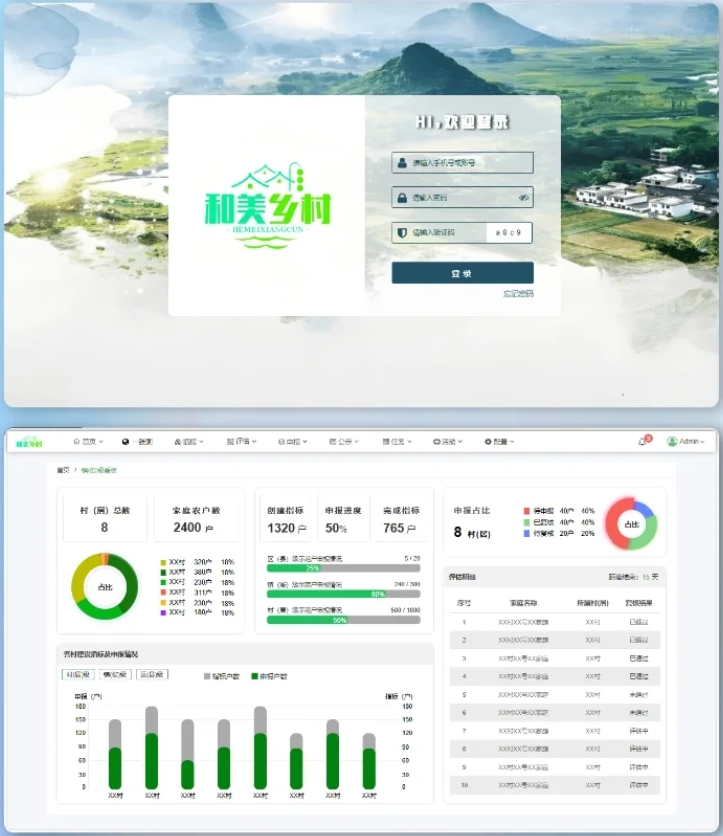The height and width of the screenshot is (836, 723).
Task: Toggle 320户 legend entry in village donut
Action: point(197,562)
